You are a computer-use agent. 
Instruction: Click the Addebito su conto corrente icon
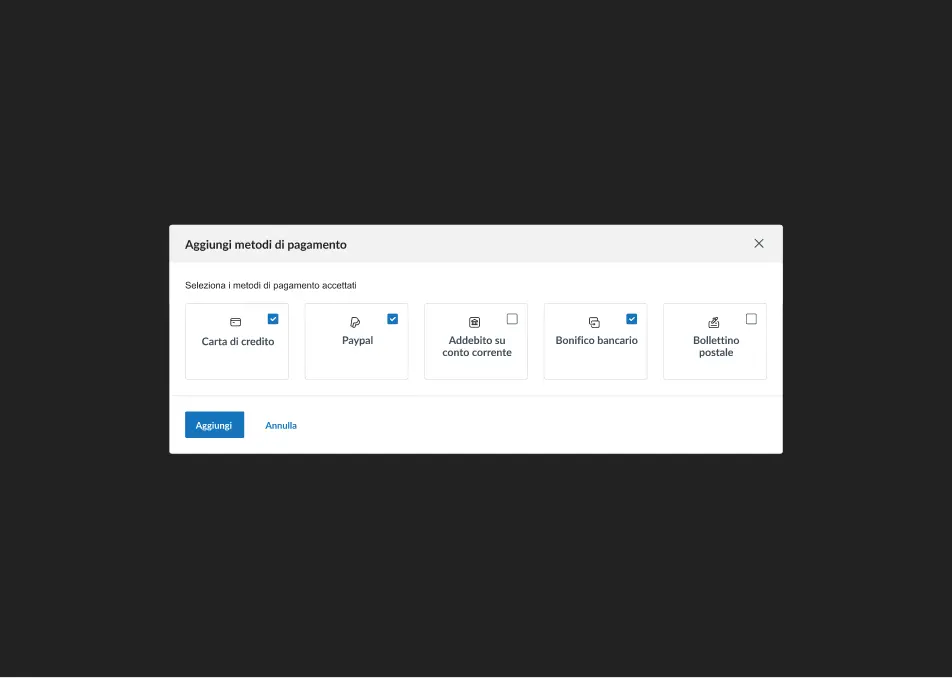point(475,322)
